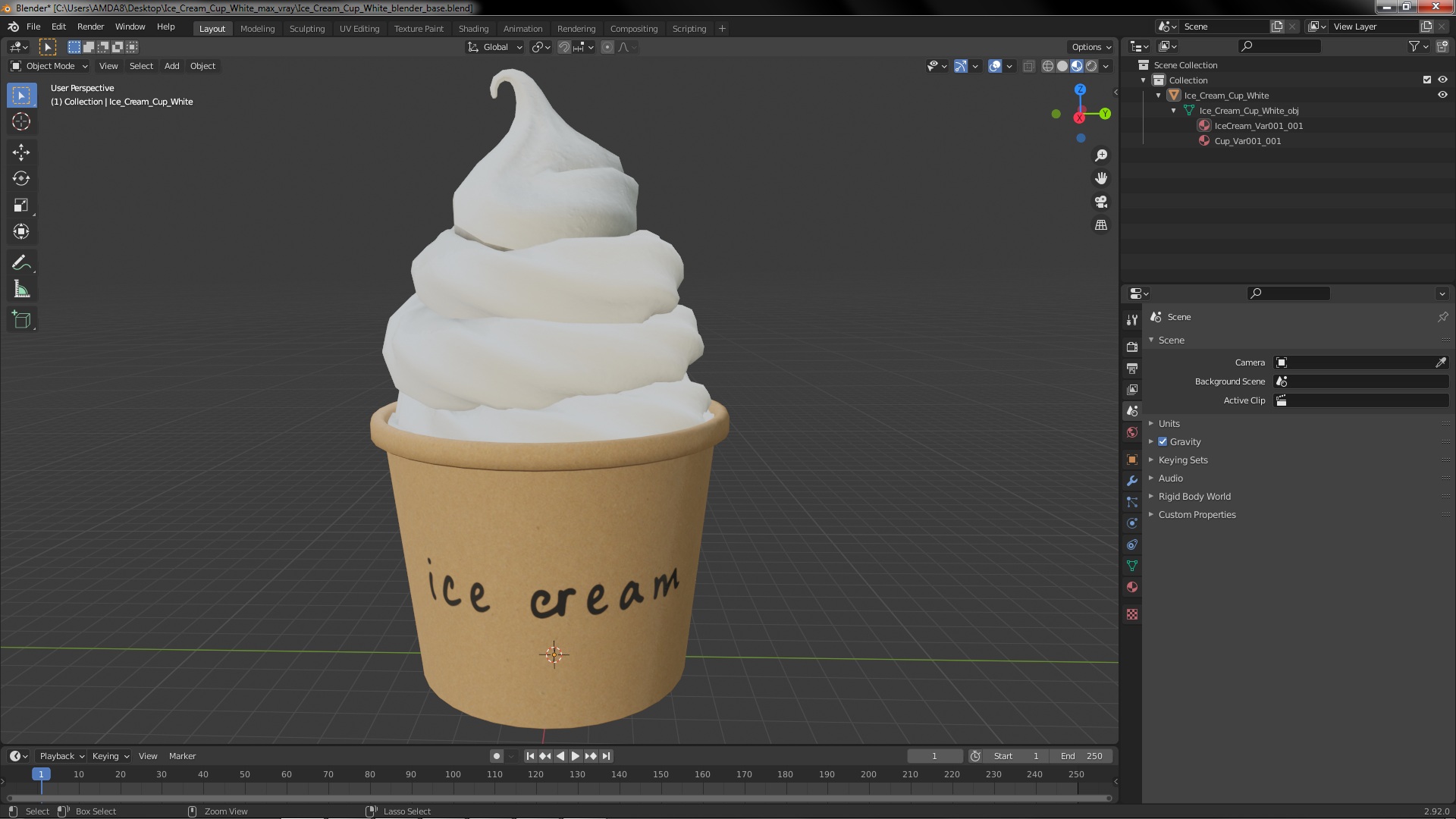Viewport: 1456px width, 819px height.
Task: Select the Measure tool
Action: (21, 290)
